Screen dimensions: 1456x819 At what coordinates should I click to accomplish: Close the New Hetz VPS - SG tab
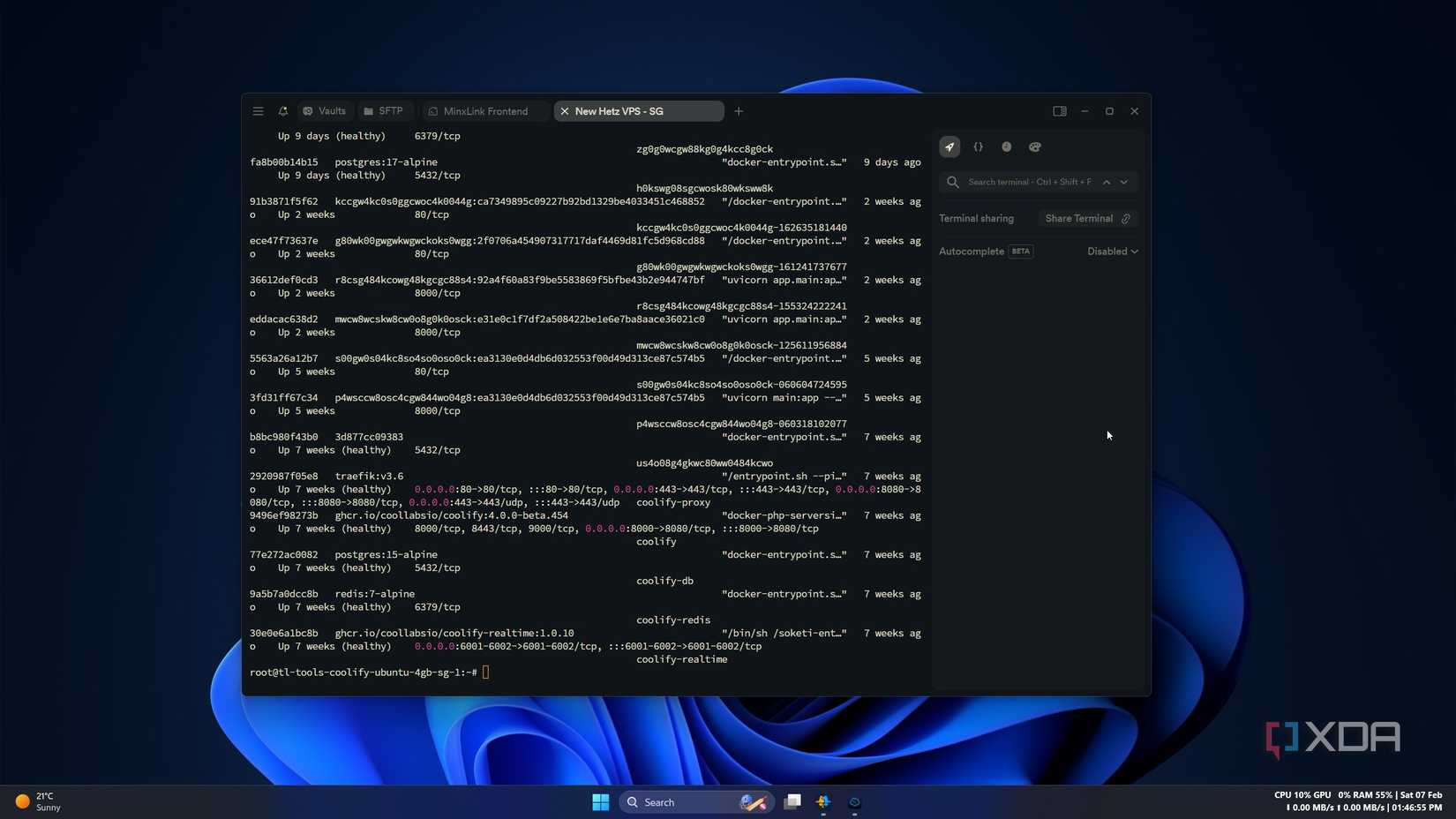(565, 111)
